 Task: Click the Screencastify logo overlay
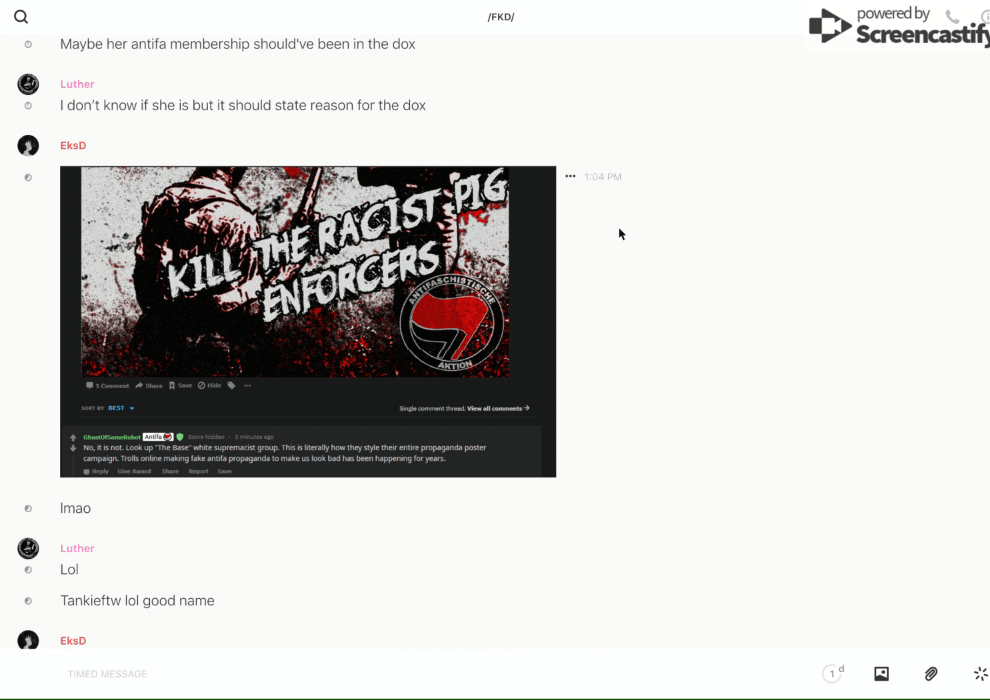point(896,26)
